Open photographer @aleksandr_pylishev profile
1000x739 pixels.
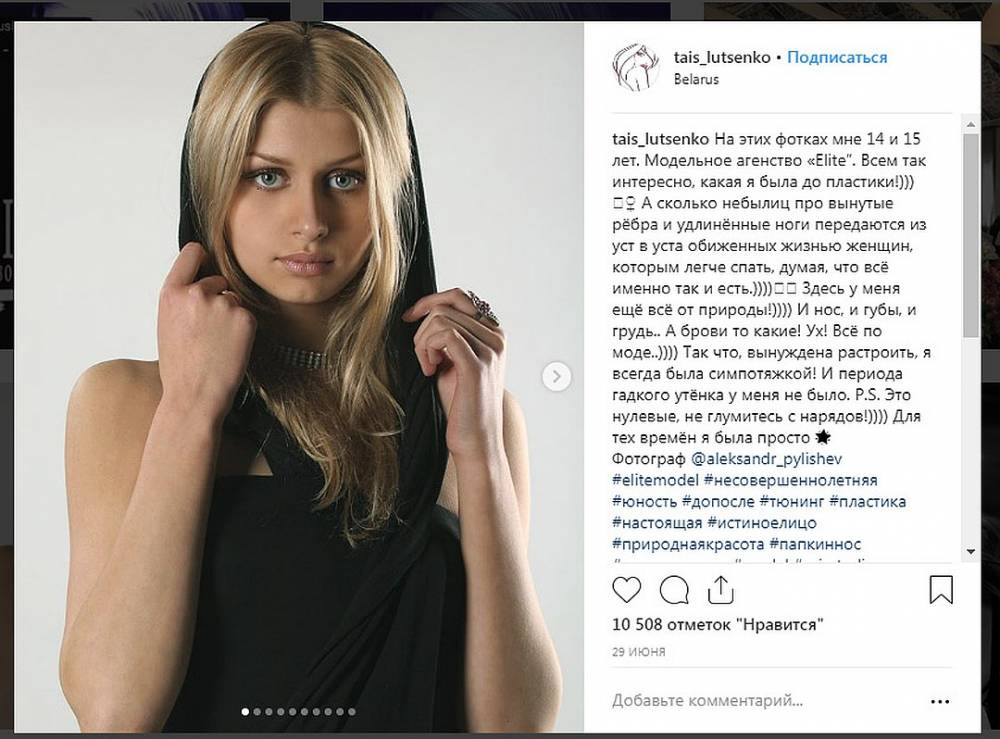(x=767, y=458)
